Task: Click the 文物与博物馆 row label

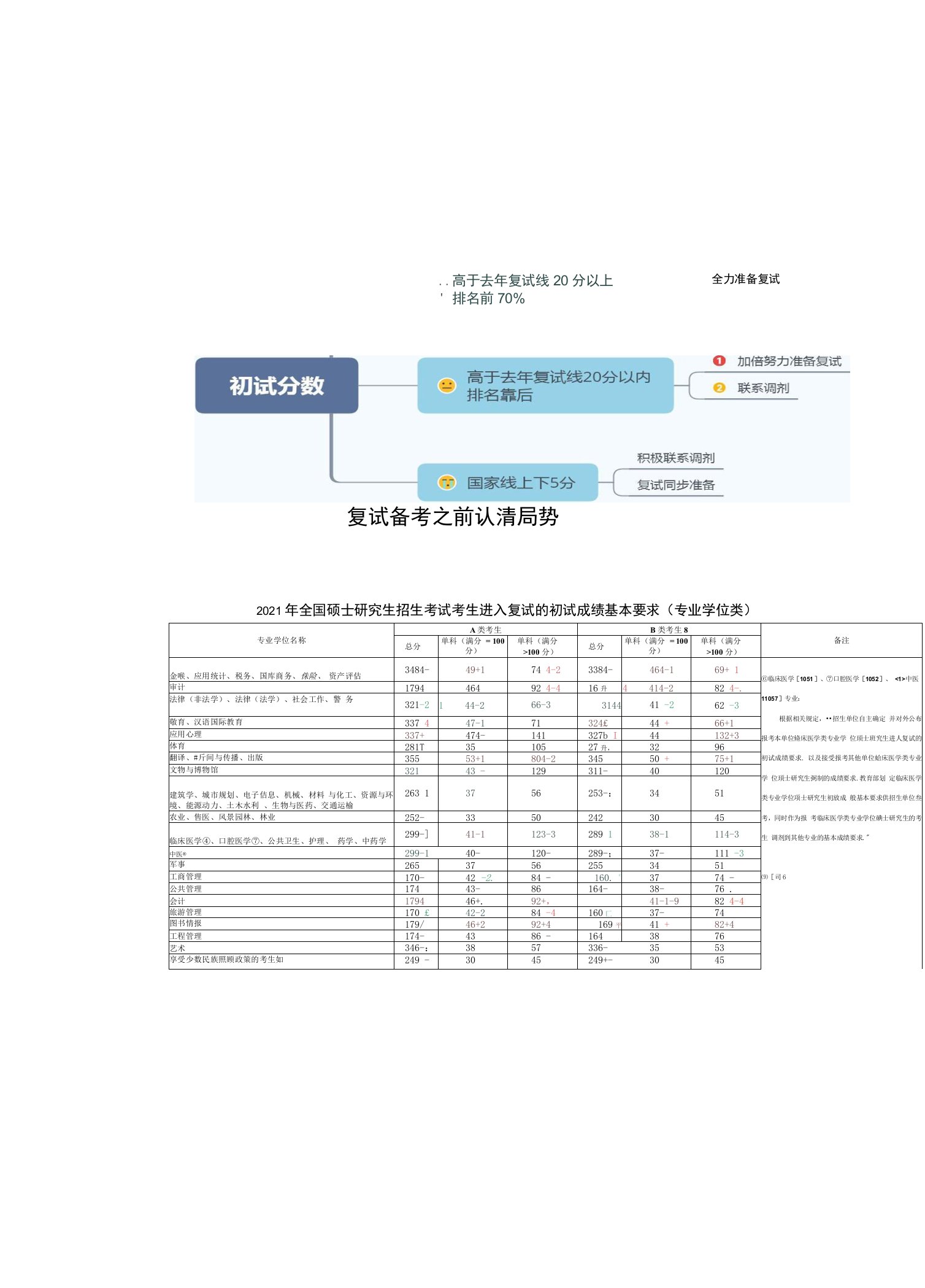Action: tap(194, 769)
